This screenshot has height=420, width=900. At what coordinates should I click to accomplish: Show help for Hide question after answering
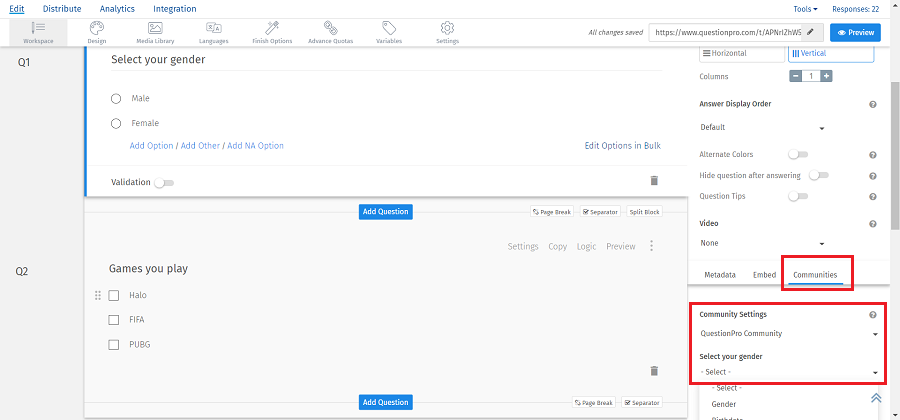873,176
